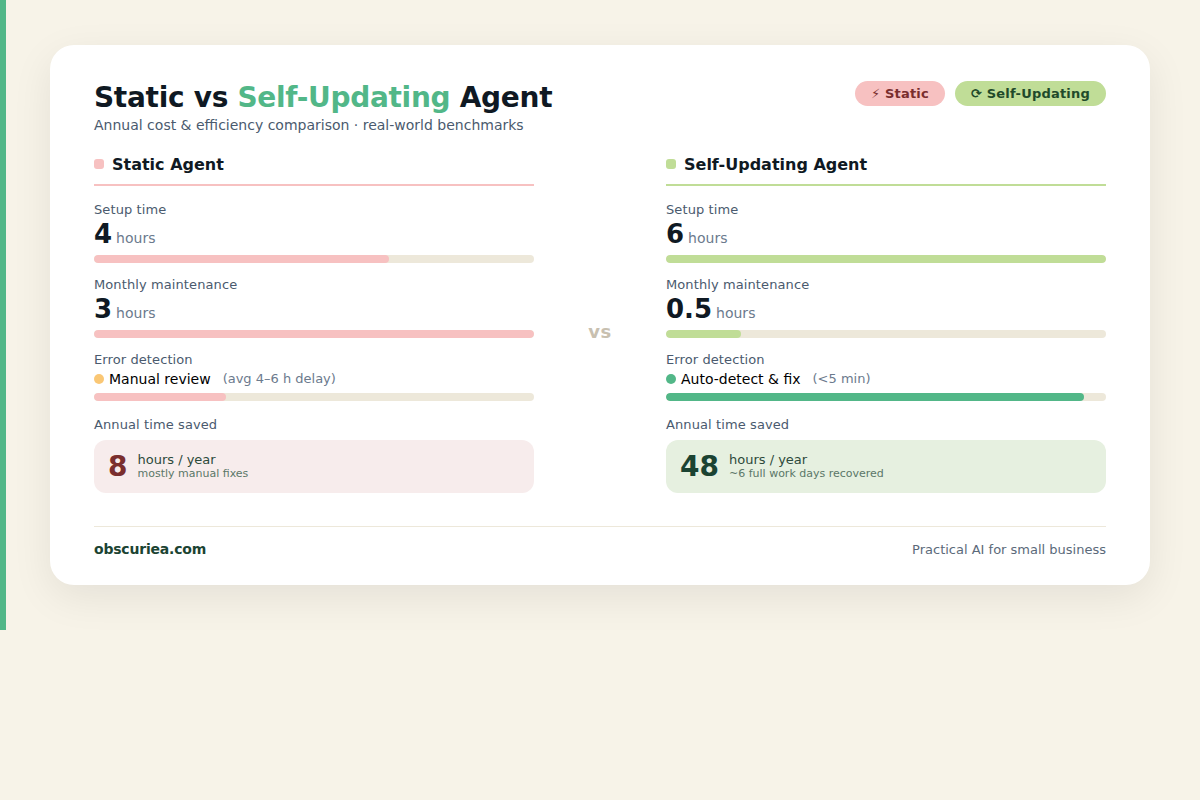This screenshot has height=800, width=1200.
Task: Click 'Annual time saved' label under Self-Updating Agent
Action: point(727,425)
